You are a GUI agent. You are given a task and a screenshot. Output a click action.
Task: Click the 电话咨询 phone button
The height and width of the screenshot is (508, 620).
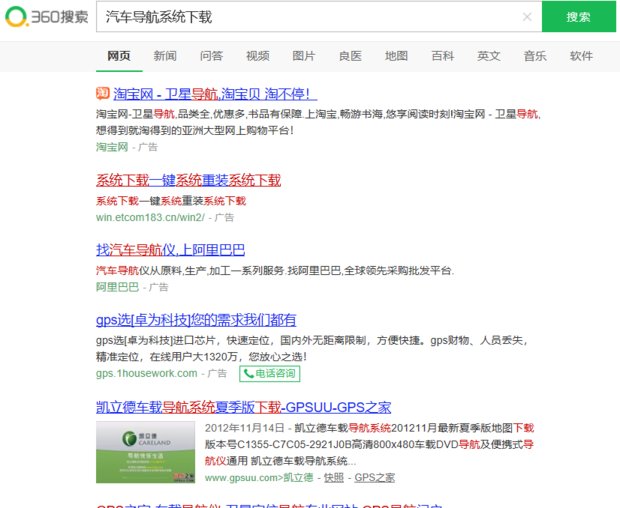pos(270,374)
